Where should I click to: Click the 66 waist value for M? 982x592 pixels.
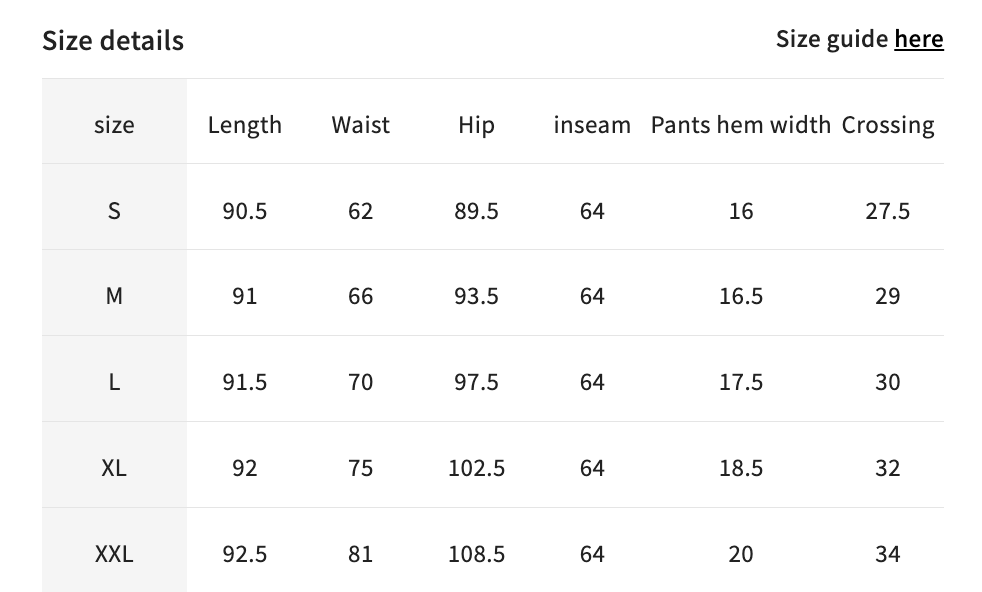point(361,297)
